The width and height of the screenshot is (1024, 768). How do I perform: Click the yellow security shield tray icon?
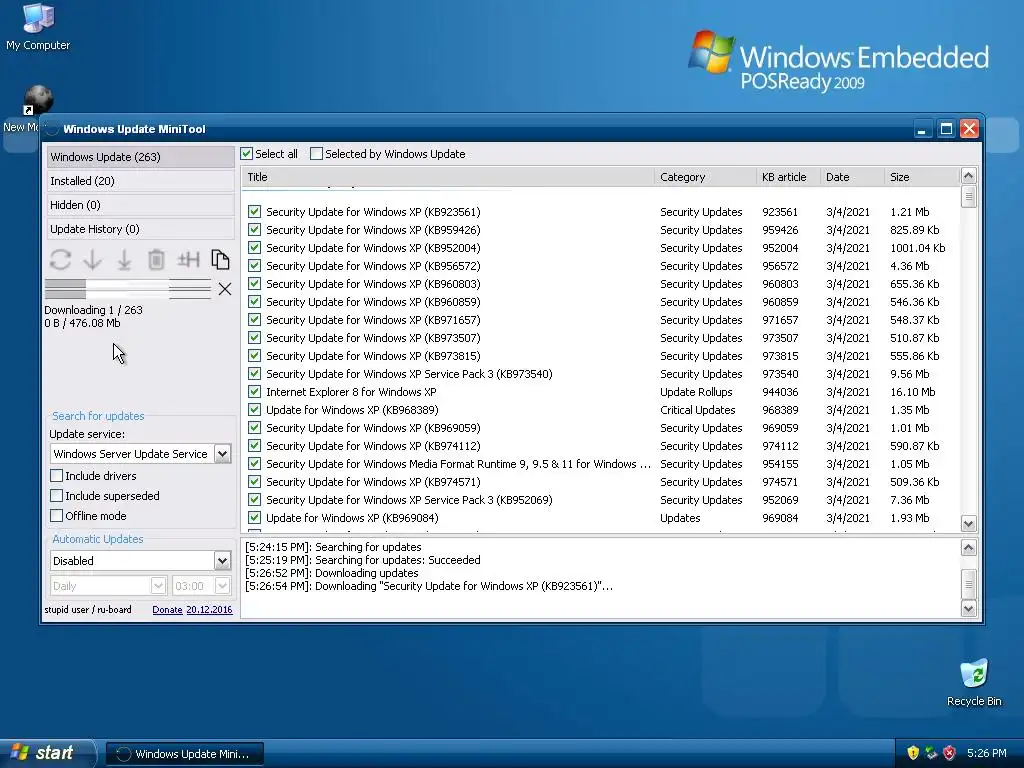tap(913, 753)
